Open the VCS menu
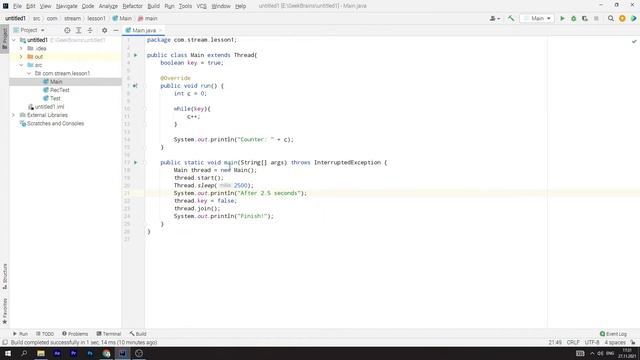This screenshot has height=360, width=640. coord(201,6)
